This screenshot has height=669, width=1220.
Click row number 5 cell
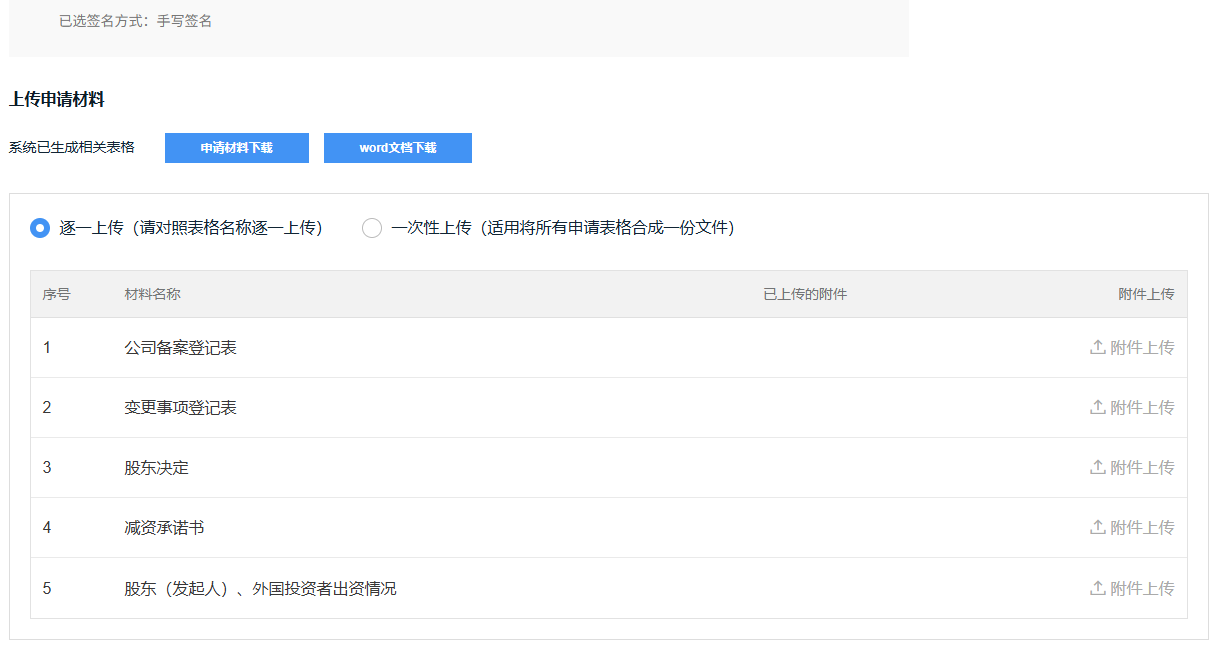pos(47,588)
